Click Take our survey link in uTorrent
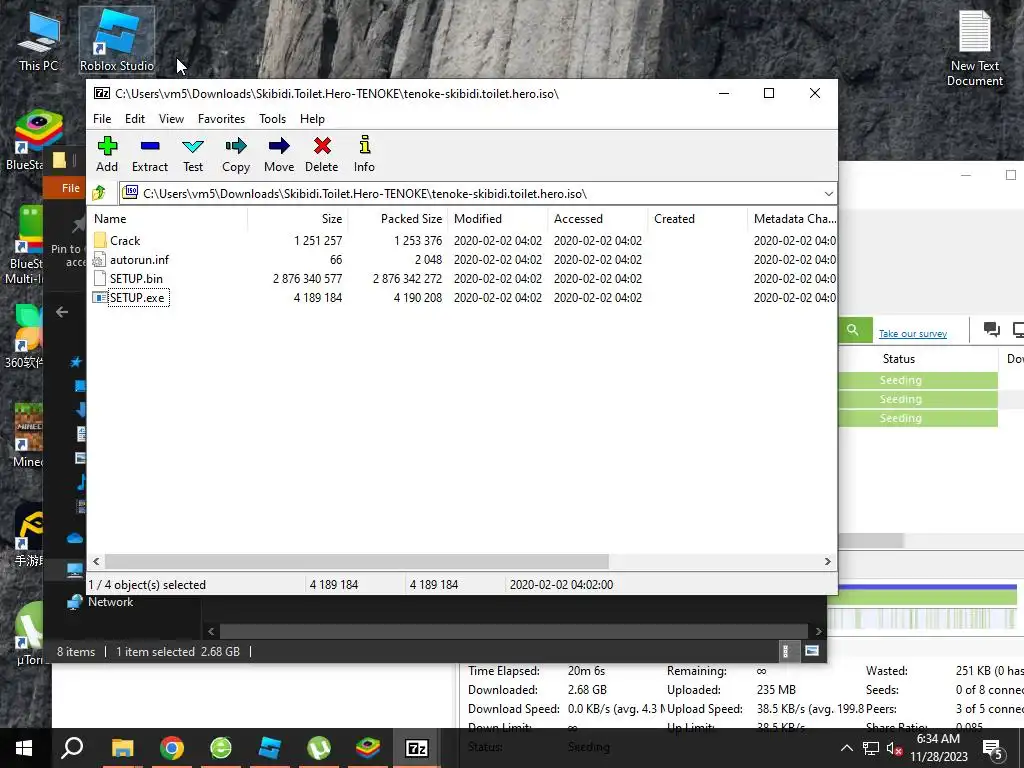The height and width of the screenshot is (768, 1024). [912, 334]
